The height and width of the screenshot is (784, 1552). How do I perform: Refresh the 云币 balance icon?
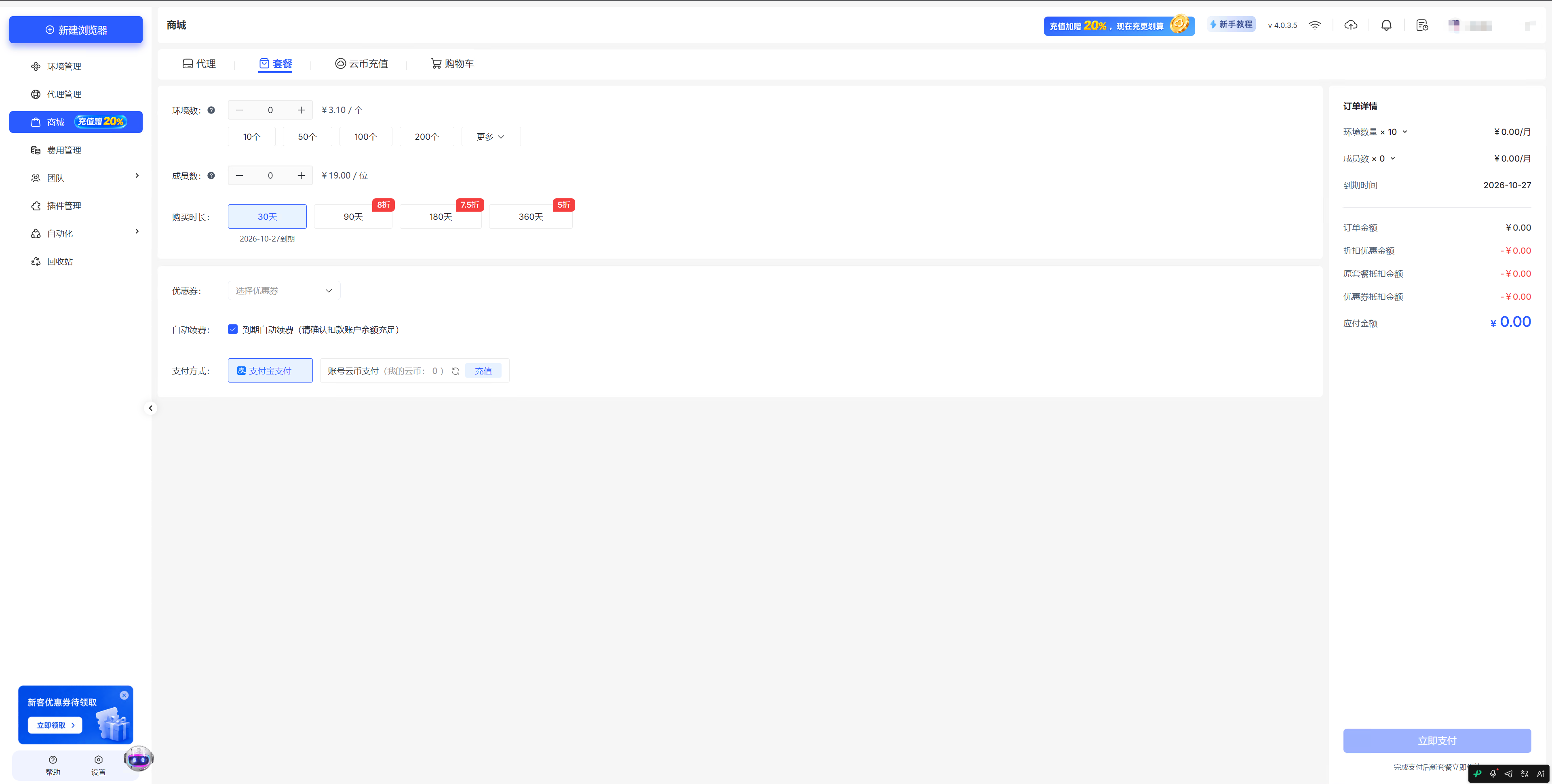[455, 371]
